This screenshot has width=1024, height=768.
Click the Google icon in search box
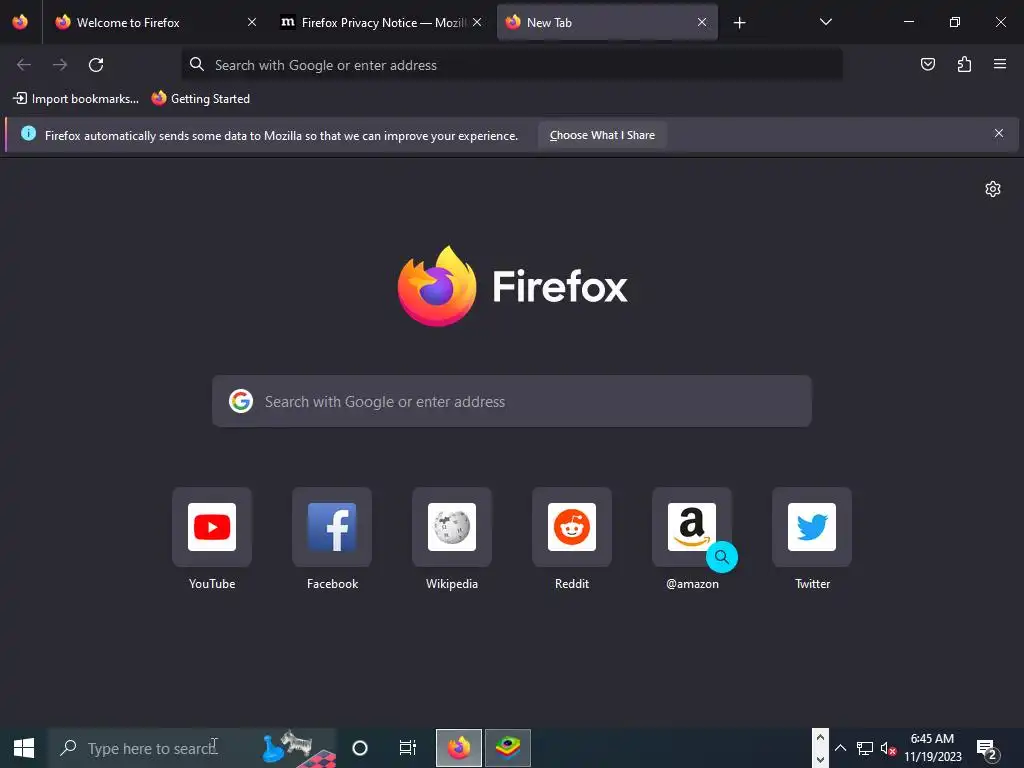click(x=241, y=401)
